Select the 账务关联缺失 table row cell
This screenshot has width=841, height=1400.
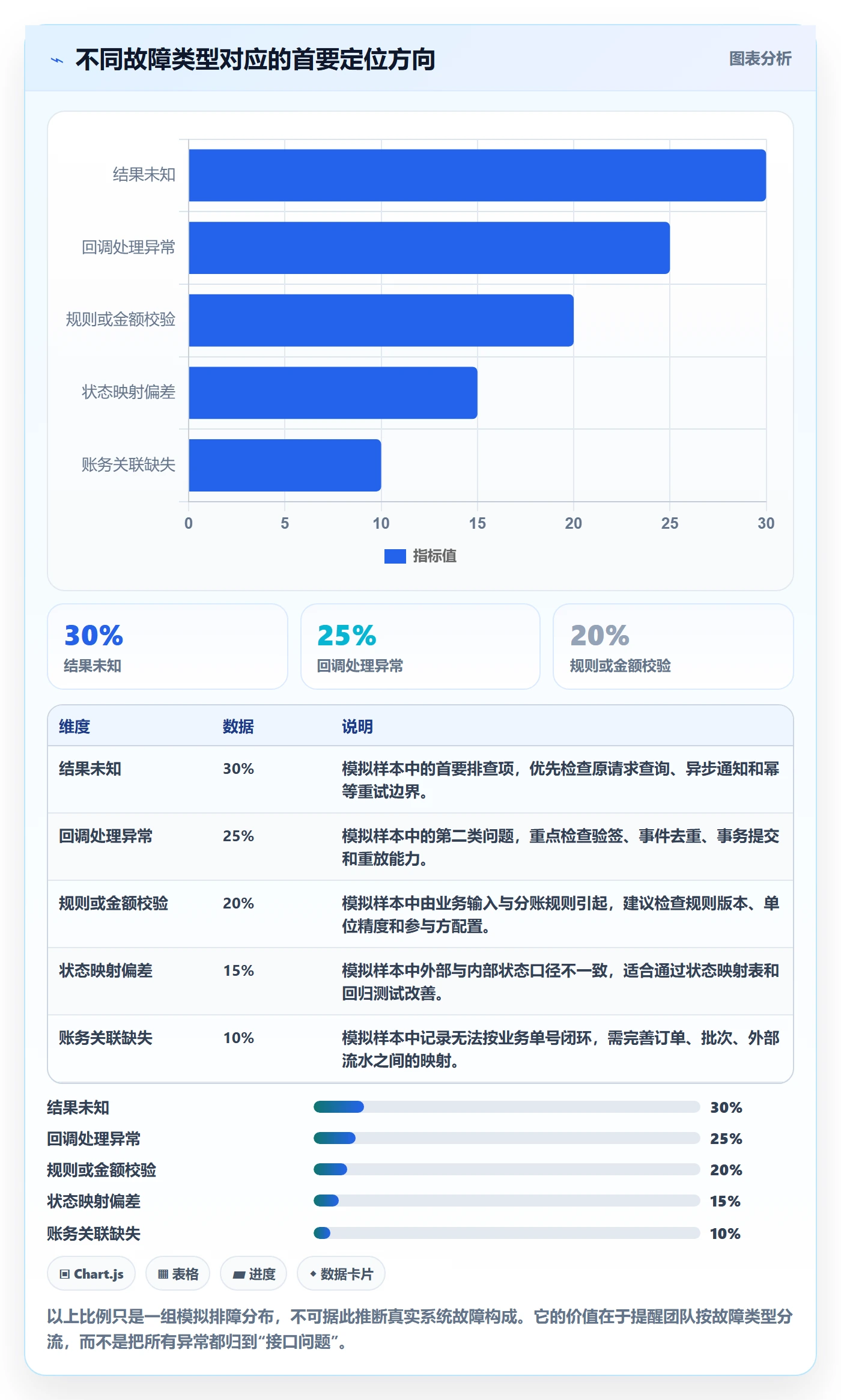point(106,1038)
